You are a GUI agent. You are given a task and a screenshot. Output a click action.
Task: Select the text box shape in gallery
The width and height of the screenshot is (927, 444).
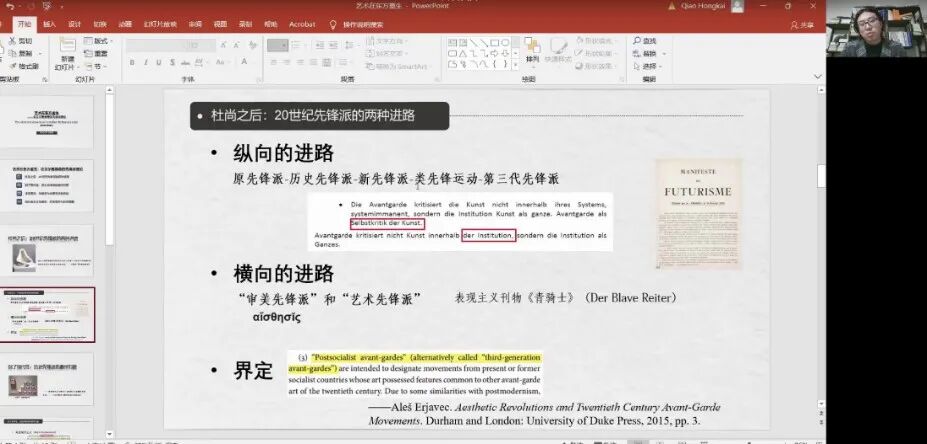click(x=453, y=43)
